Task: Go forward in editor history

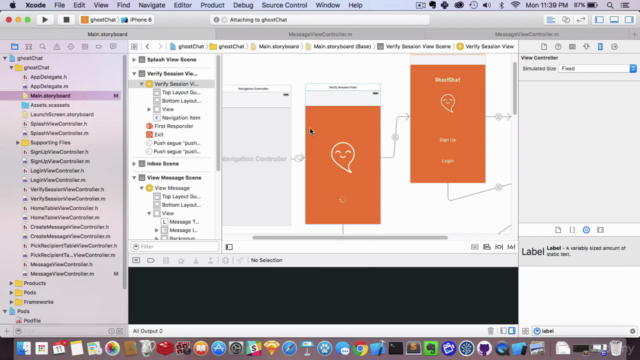Action: click(160, 47)
